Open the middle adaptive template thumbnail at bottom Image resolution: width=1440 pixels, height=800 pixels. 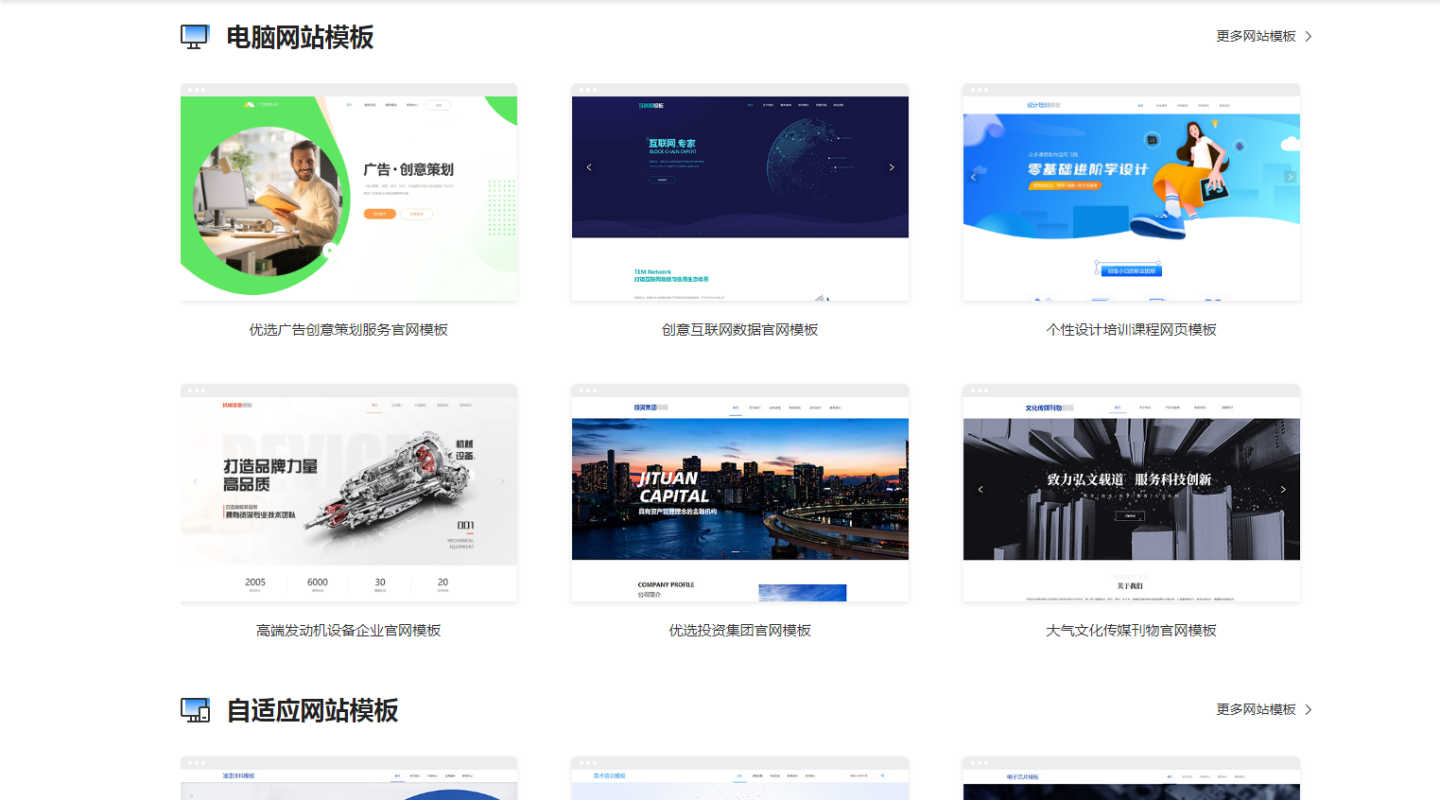pyautogui.click(x=740, y=778)
